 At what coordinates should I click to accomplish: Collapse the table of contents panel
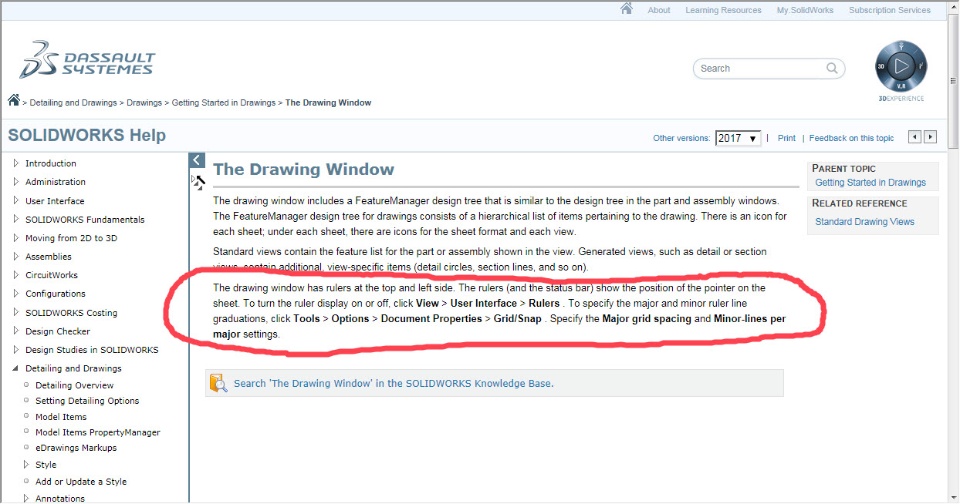coord(197,160)
